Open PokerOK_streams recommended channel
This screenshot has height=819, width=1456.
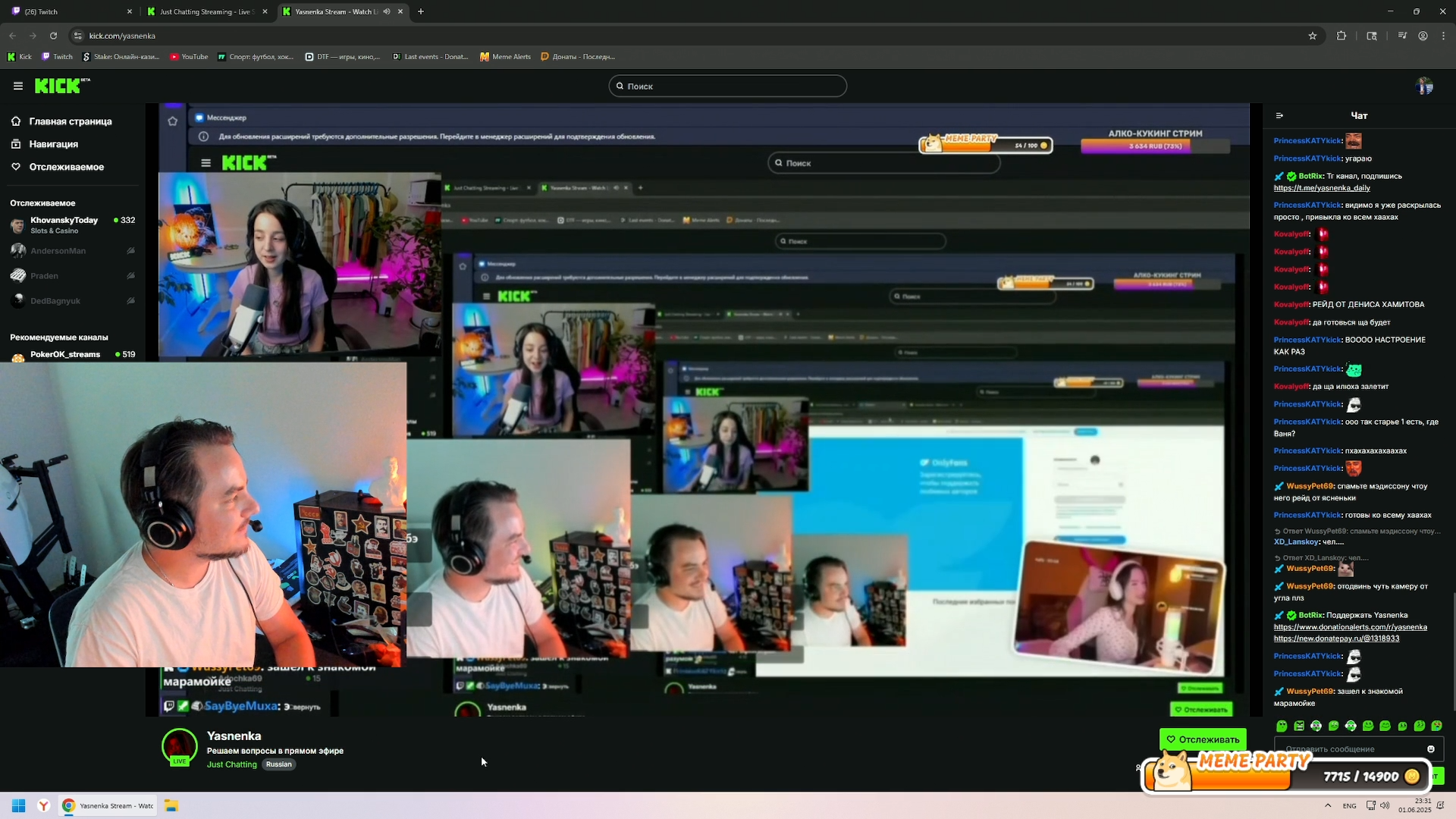[x=73, y=355]
